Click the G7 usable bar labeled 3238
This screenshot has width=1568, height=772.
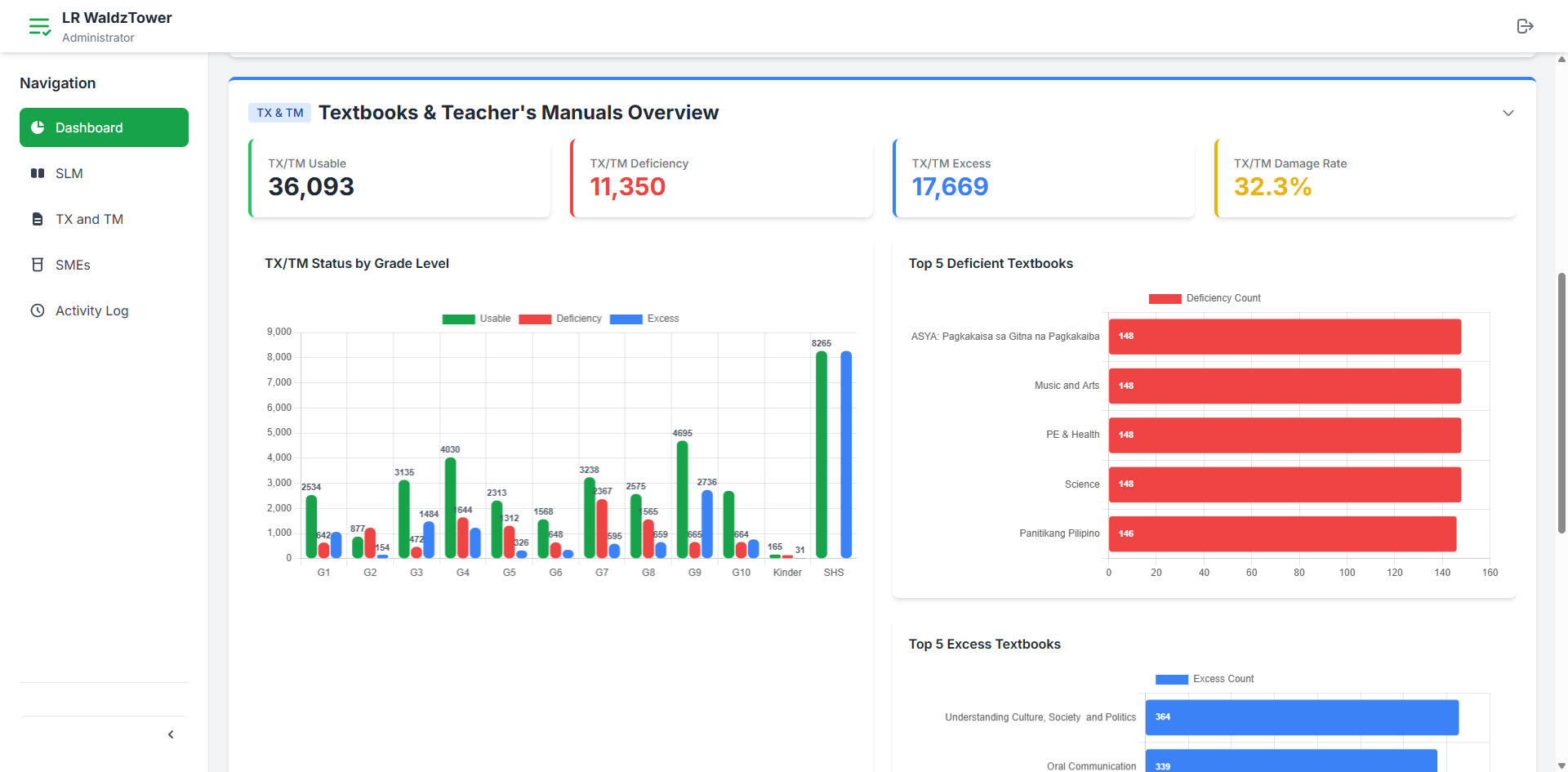[590, 517]
